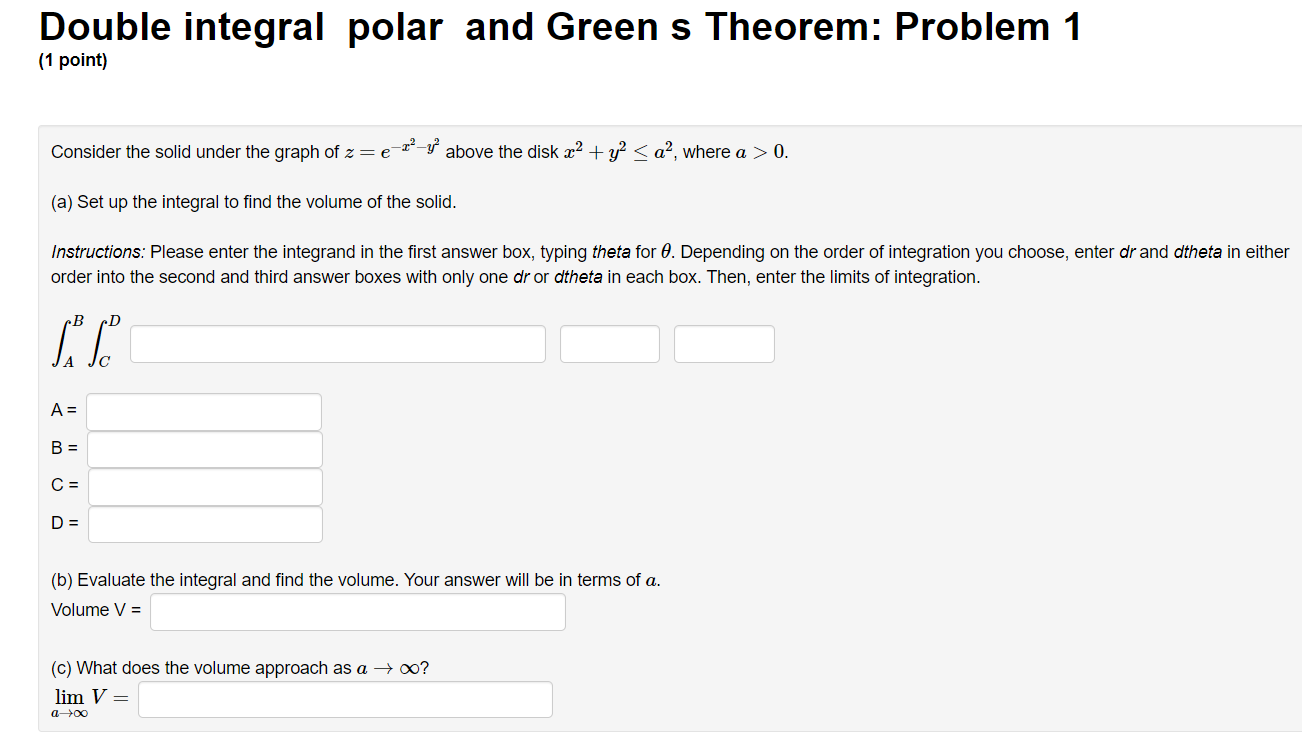Select the problem title heading text
Screen dimensions: 1302x745
coord(558,27)
